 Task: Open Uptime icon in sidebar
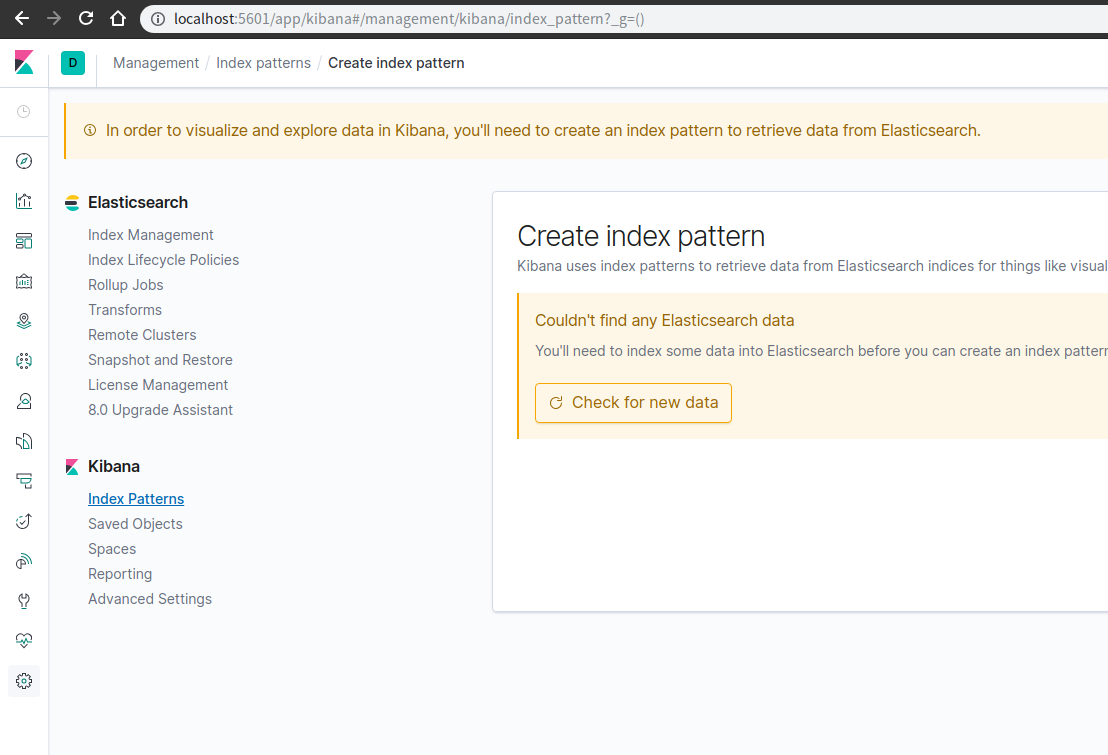(x=24, y=522)
